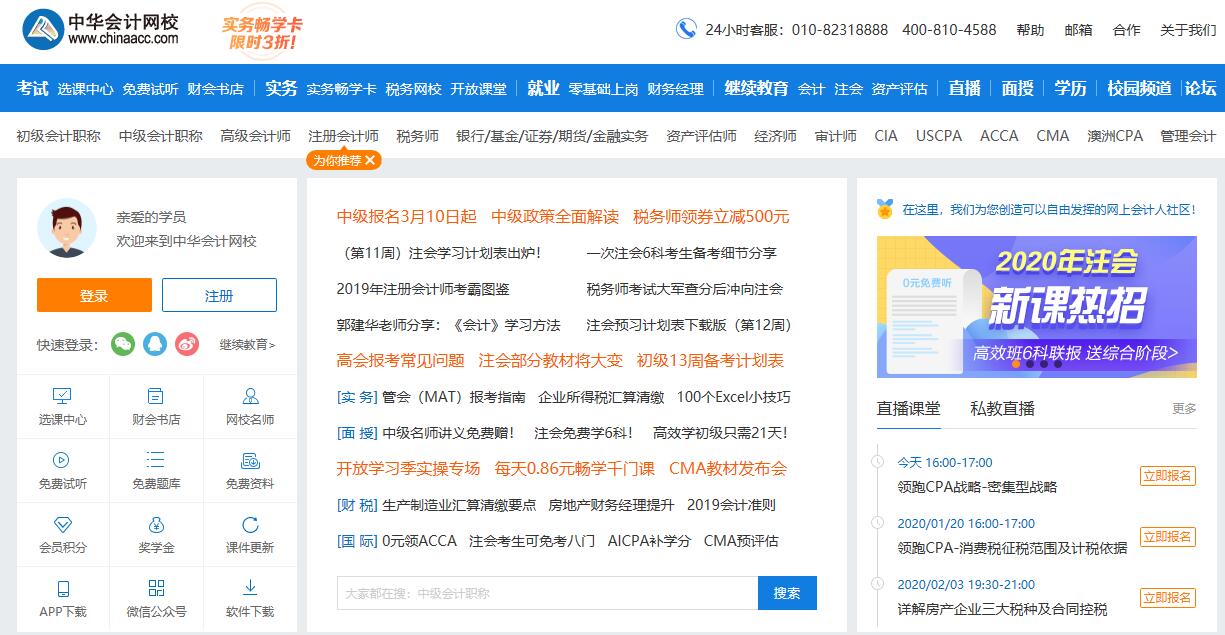Click 帮助 in the top header
Viewport: 1225px width, 635px height.
coord(1030,30)
